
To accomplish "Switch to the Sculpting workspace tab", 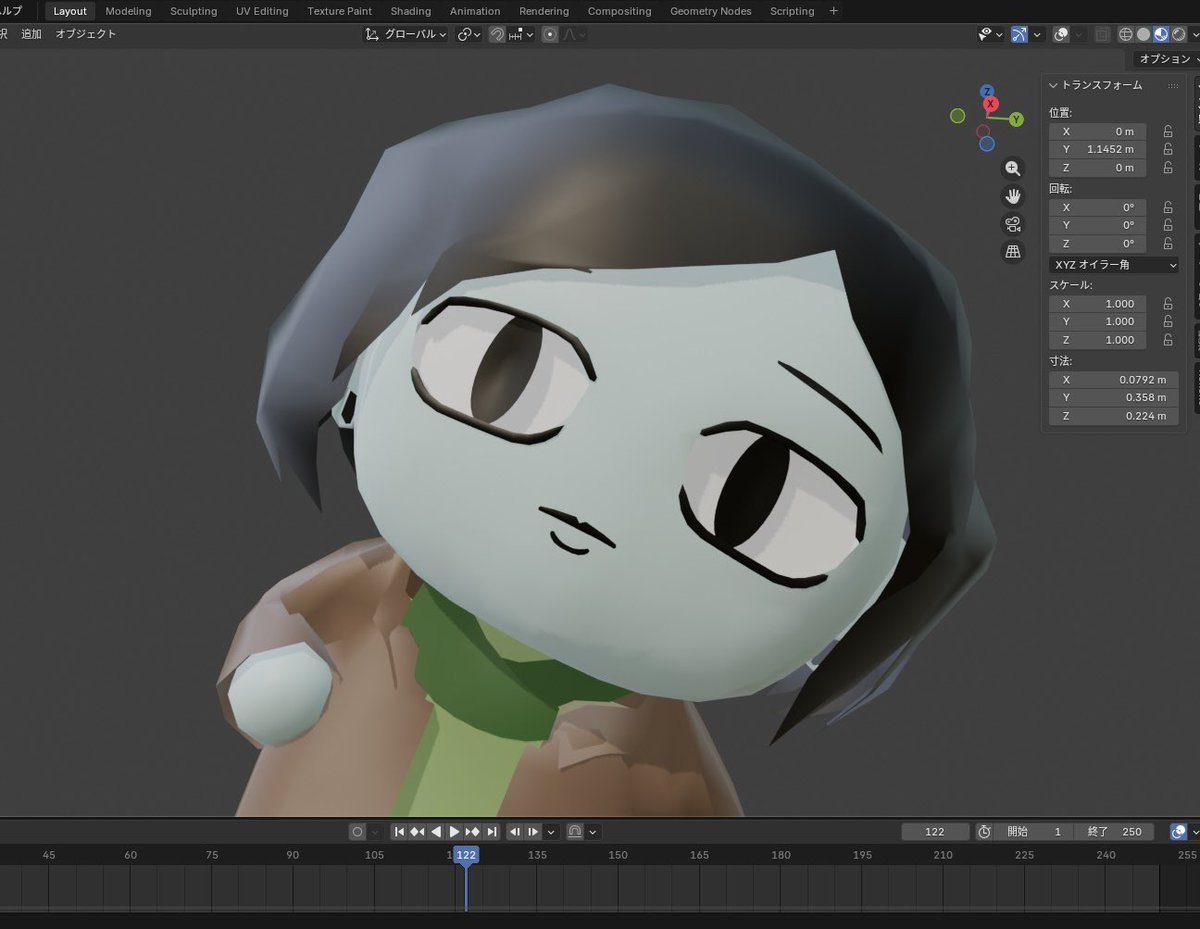I will pyautogui.click(x=193, y=11).
